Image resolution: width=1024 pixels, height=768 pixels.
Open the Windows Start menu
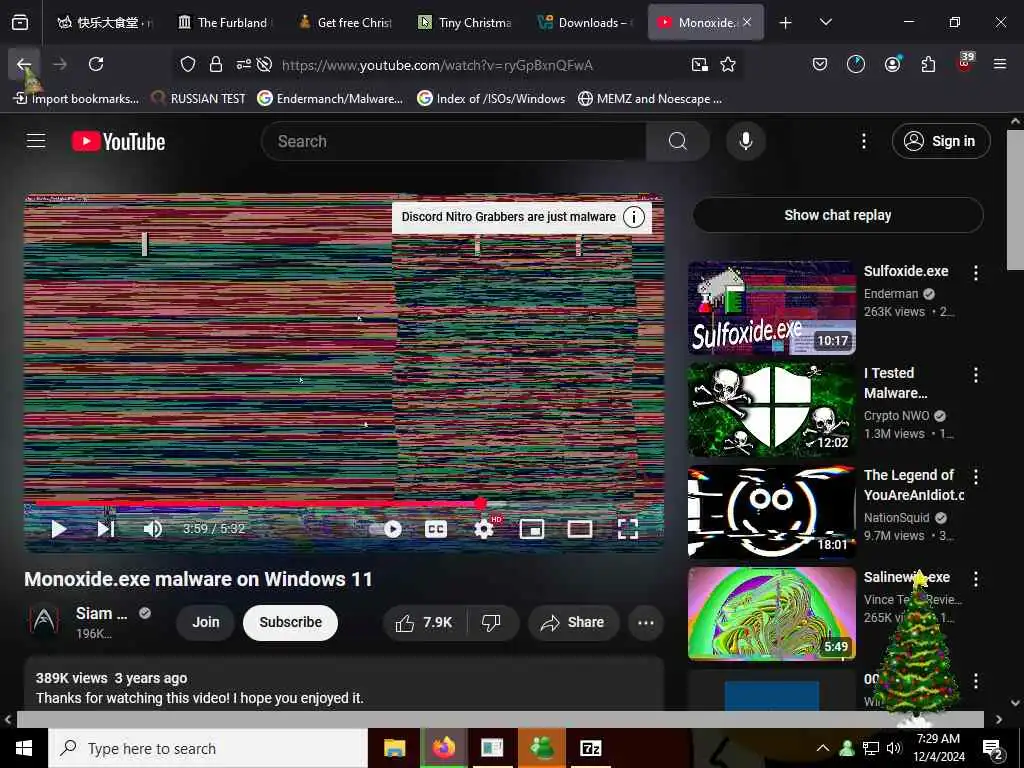pos(24,748)
